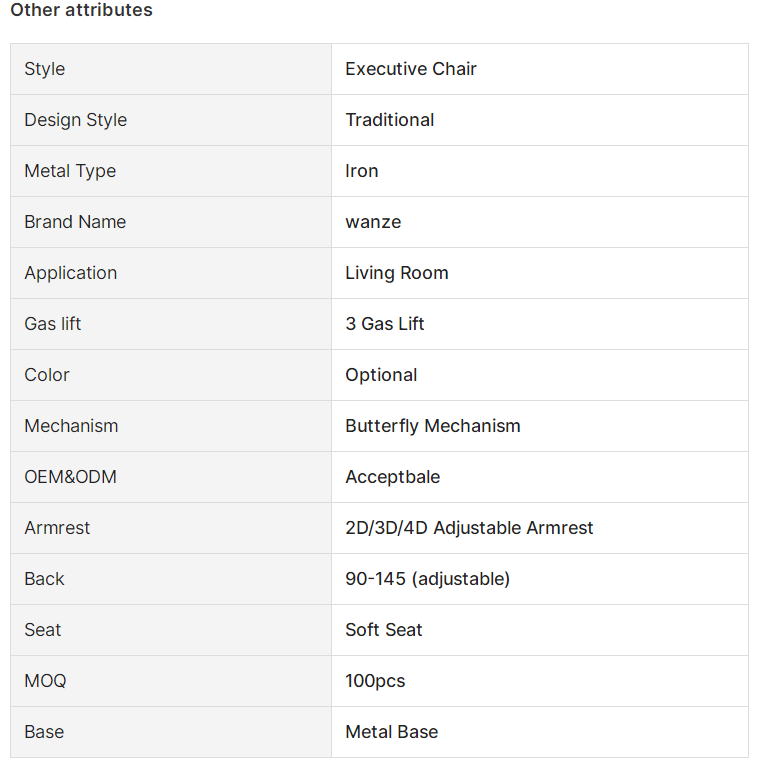Click the "Other attributes" heading
This screenshot has width=758, height=777.
coord(81,10)
